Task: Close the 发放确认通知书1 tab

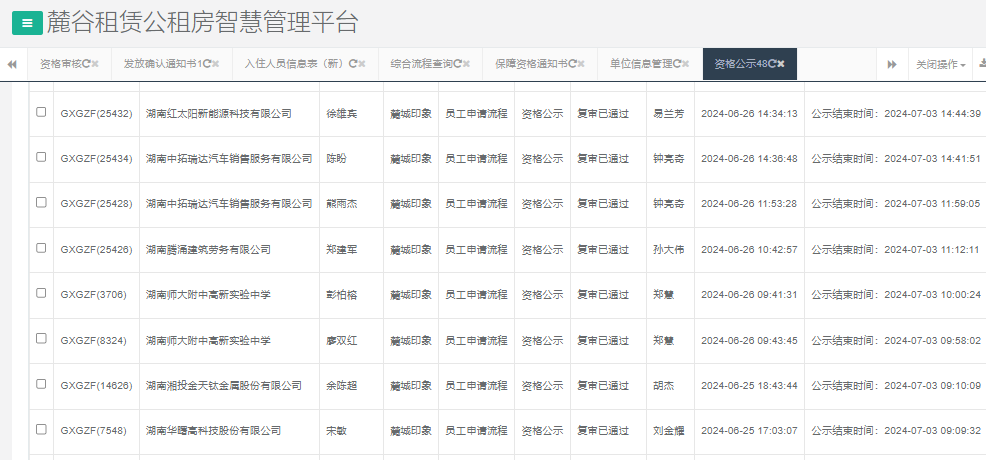Action: point(216,63)
